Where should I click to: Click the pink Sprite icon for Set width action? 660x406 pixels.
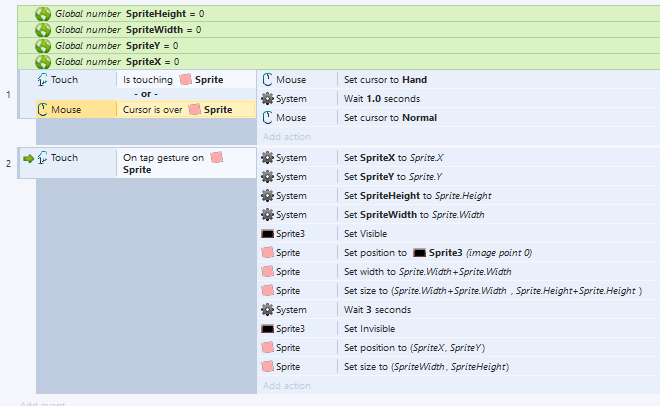[x=267, y=271]
